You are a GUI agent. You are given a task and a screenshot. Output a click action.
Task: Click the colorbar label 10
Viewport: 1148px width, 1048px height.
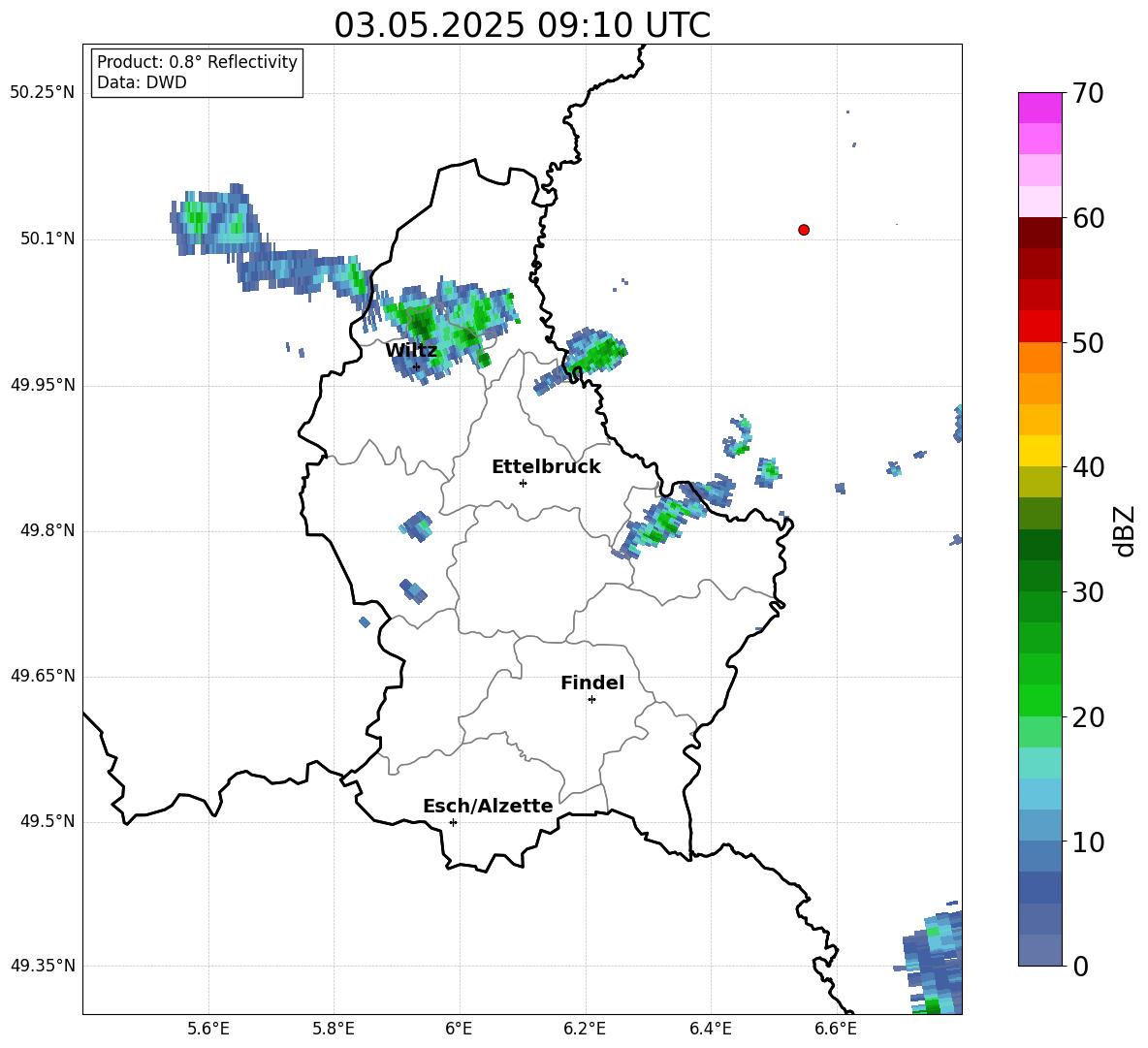[x=1088, y=842]
